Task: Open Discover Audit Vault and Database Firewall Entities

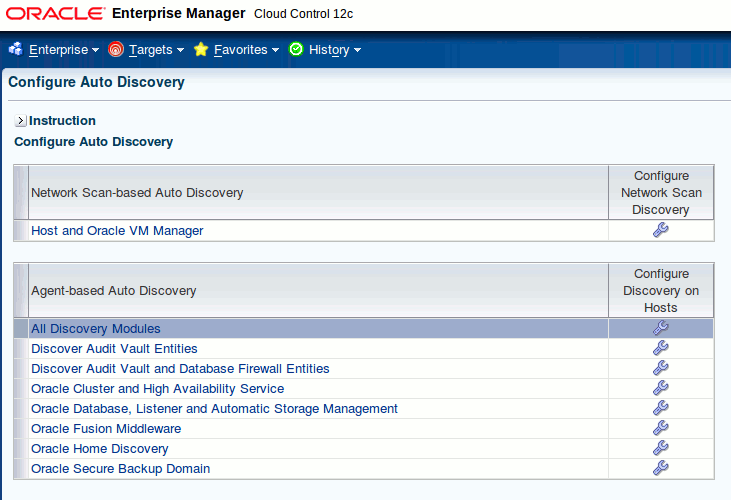Action: 180,369
